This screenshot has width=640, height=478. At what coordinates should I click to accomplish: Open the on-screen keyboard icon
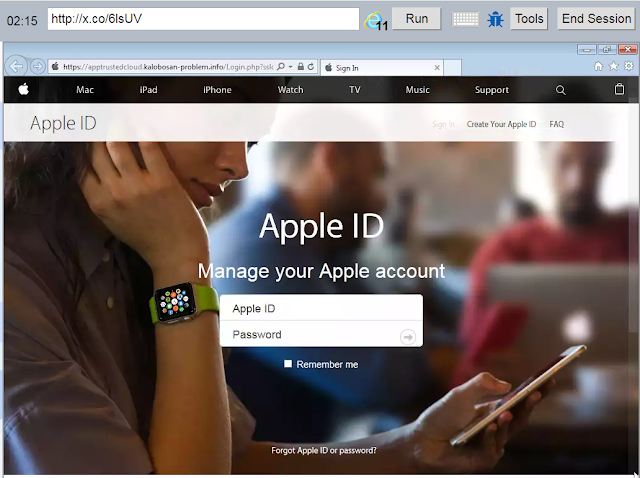click(465, 19)
